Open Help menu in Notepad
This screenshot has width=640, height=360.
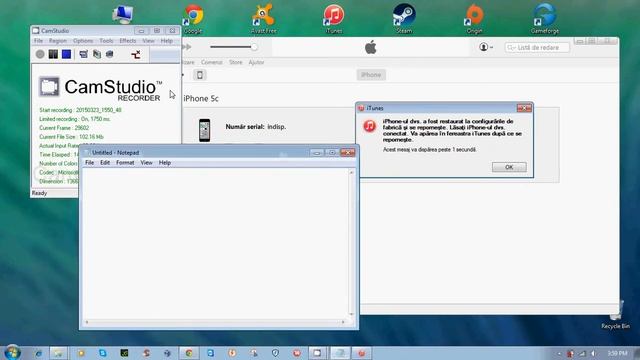tap(164, 162)
